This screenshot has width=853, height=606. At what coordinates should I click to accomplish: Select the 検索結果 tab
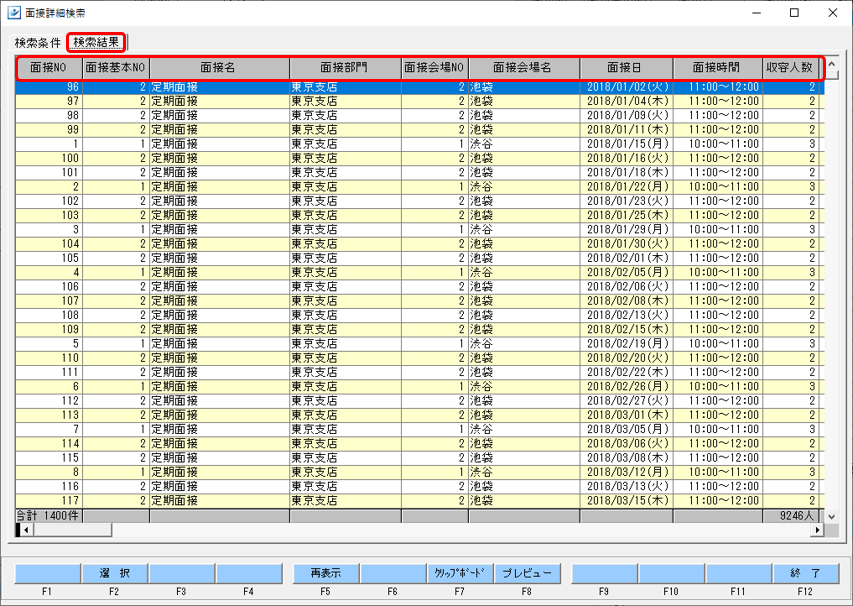(x=96, y=42)
